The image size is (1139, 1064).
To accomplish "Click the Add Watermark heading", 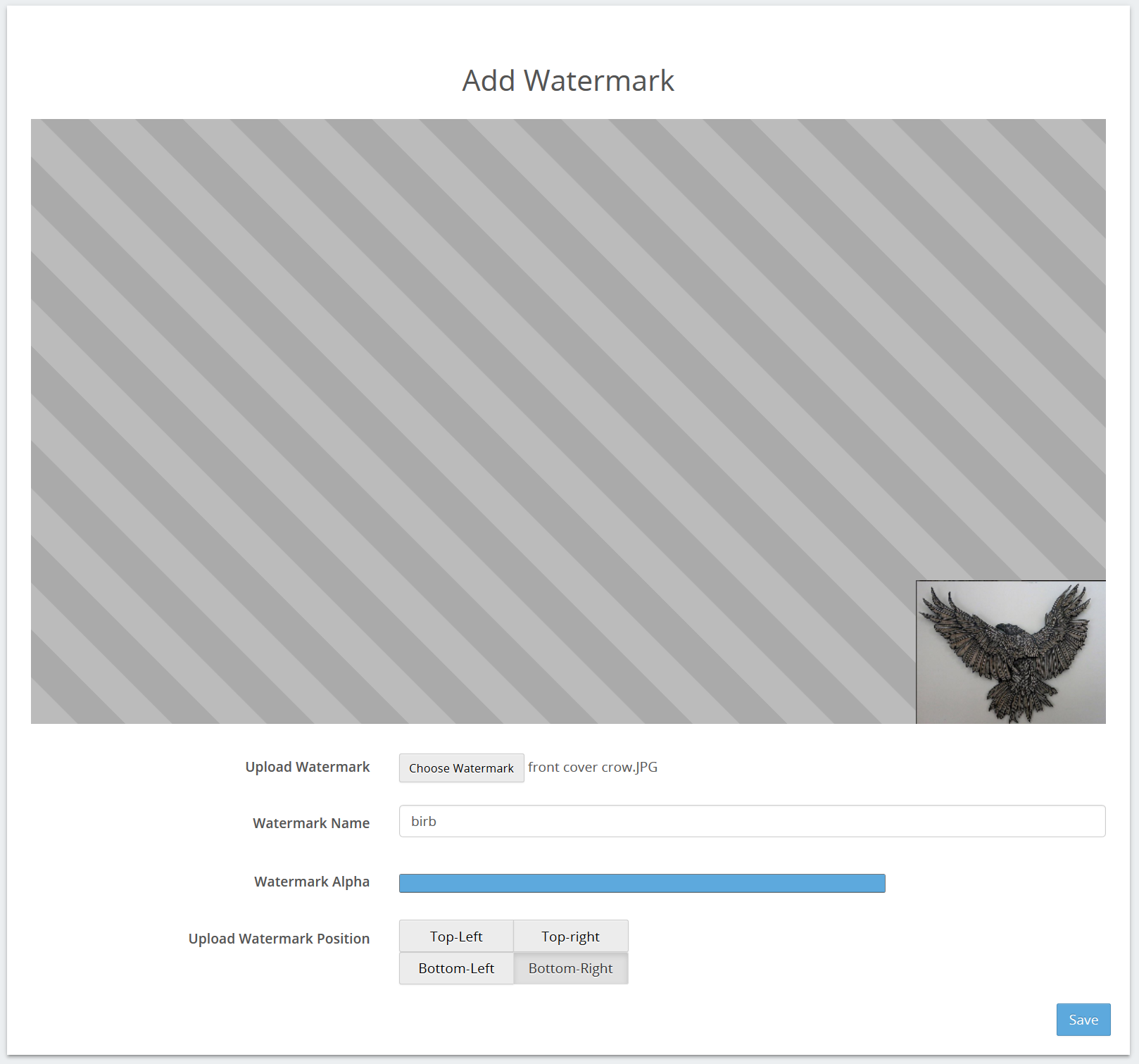I will click(x=568, y=80).
